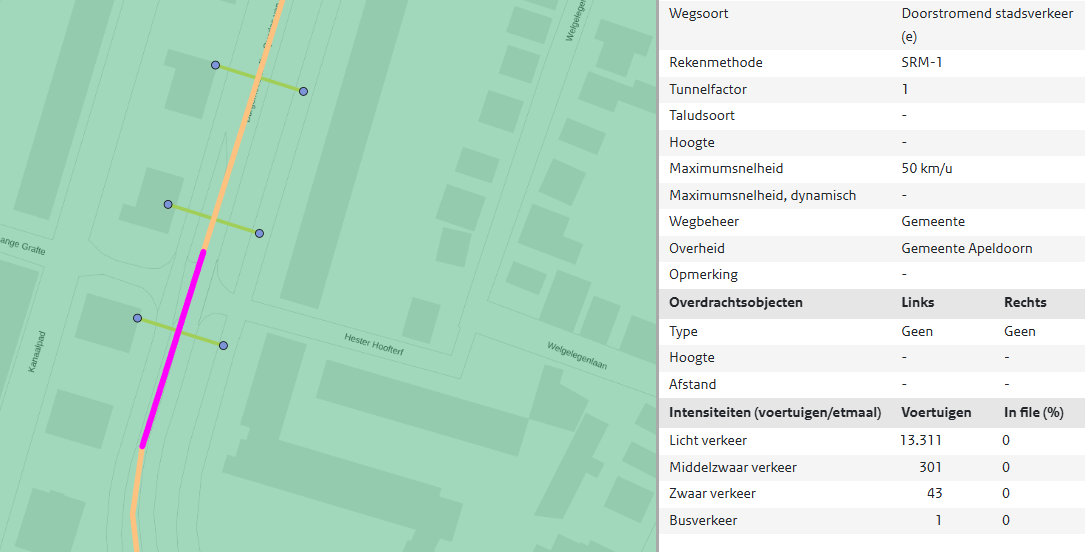Viewport: 1085px width, 552px height.
Task: Select the Wegbeheer value Gemeente
Action: click(x=933, y=222)
